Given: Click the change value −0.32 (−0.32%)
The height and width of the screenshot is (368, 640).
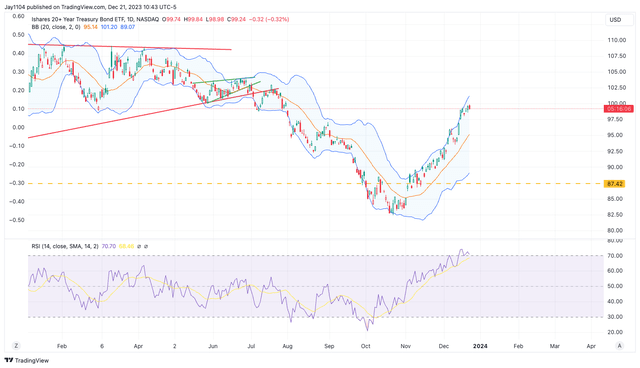Looking at the screenshot, I should pos(269,19).
